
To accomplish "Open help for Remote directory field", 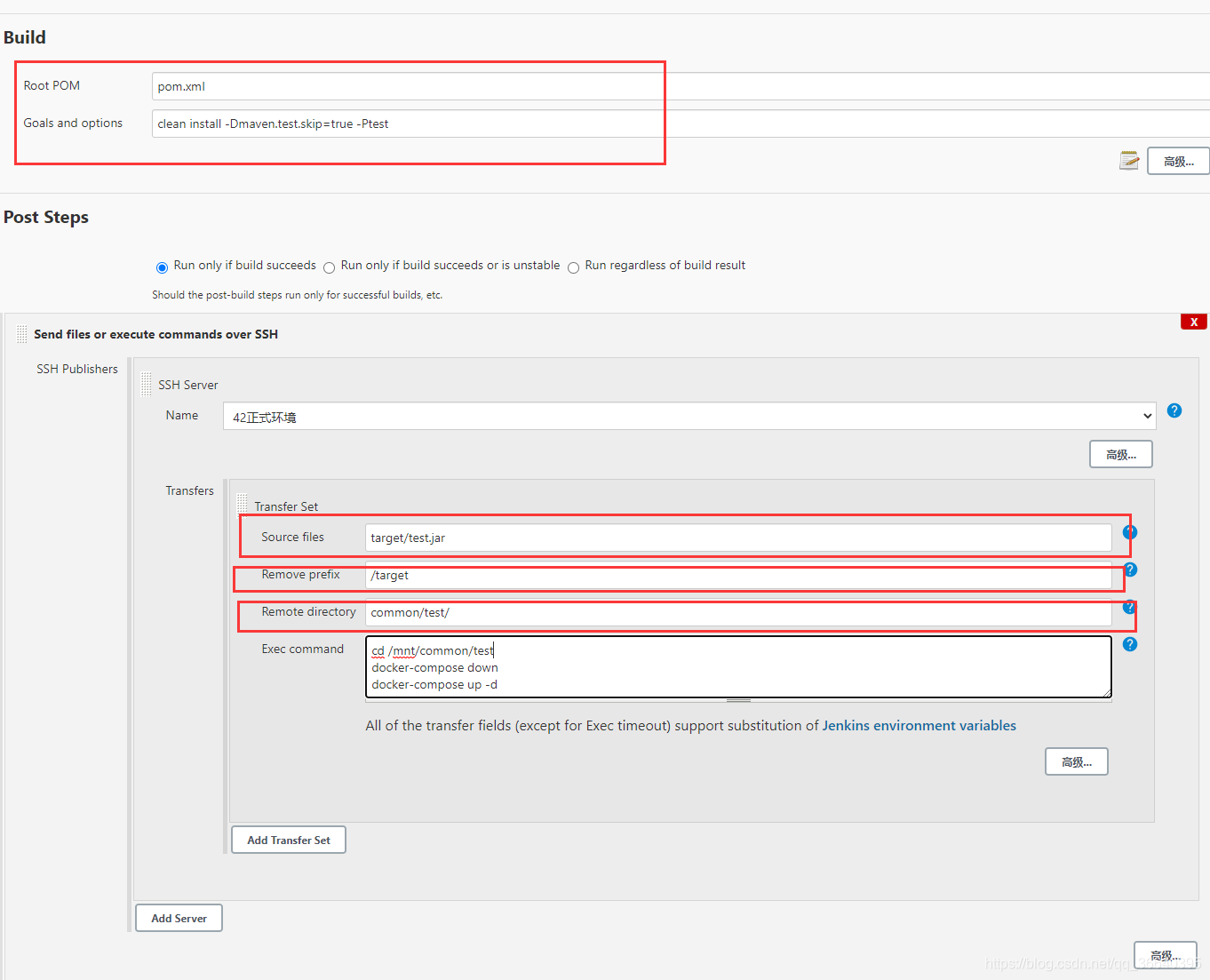I will [x=1129, y=607].
